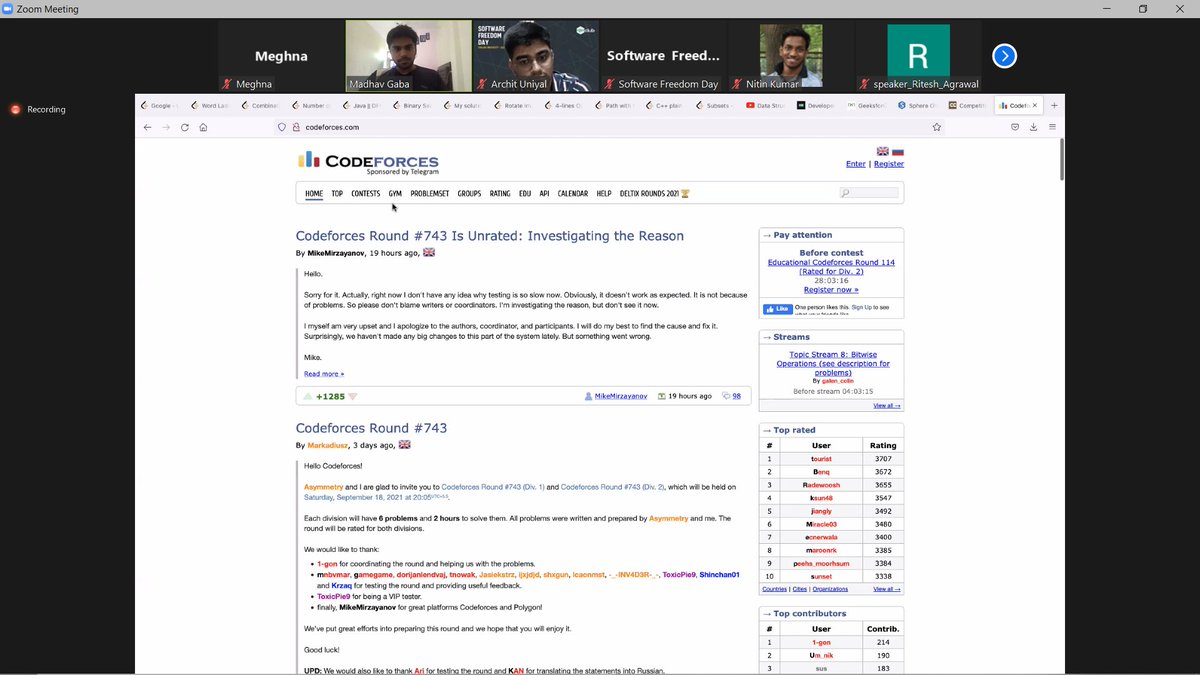Select Archit Uniyal video thumbnail
Image resolution: width=1200 pixels, height=675 pixels.
(536, 56)
